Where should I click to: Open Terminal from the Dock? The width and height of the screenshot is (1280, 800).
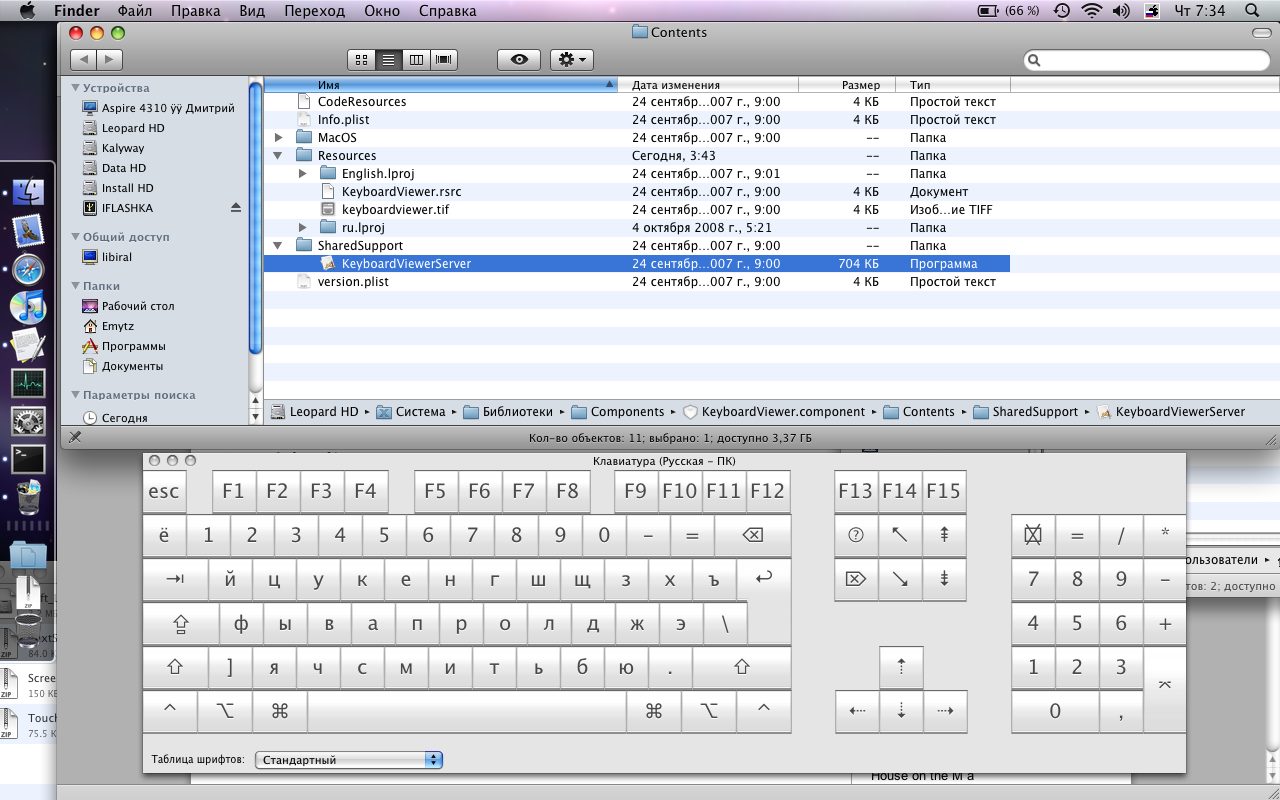click(28, 459)
